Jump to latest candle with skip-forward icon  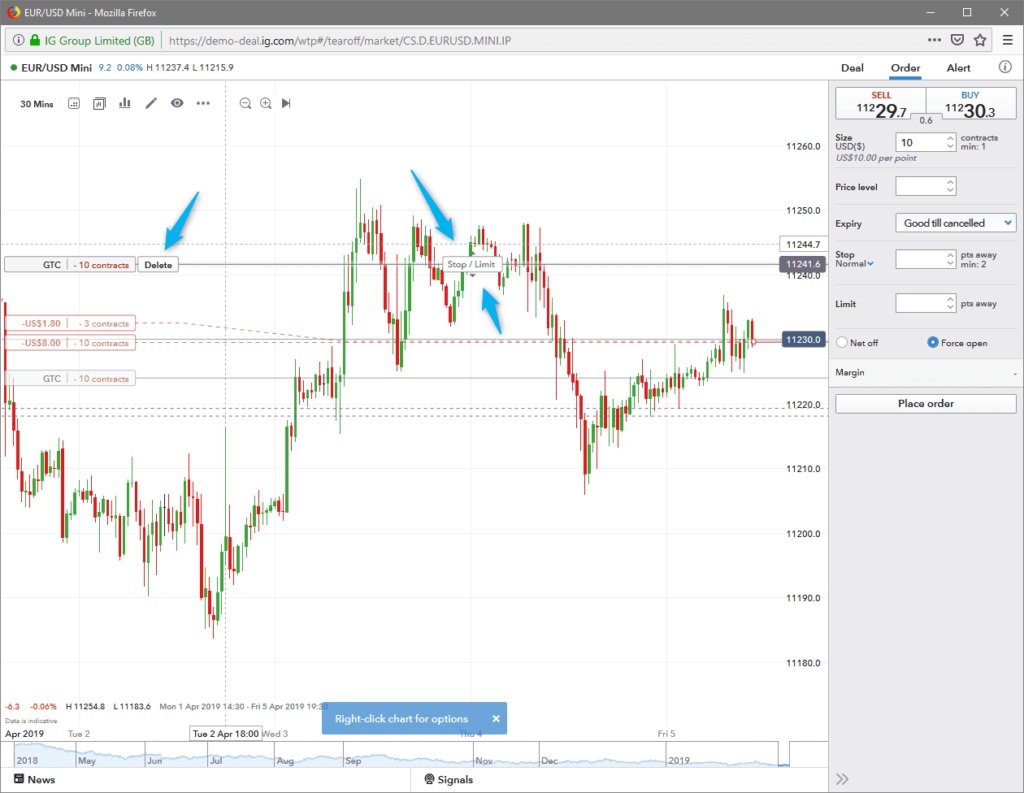coord(287,103)
